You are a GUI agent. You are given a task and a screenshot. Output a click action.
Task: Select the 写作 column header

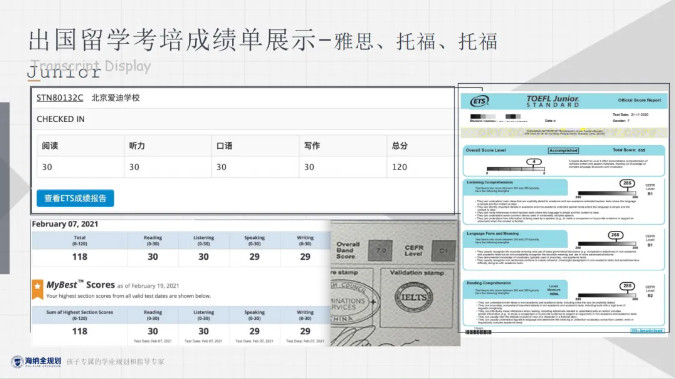pos(312,146)
